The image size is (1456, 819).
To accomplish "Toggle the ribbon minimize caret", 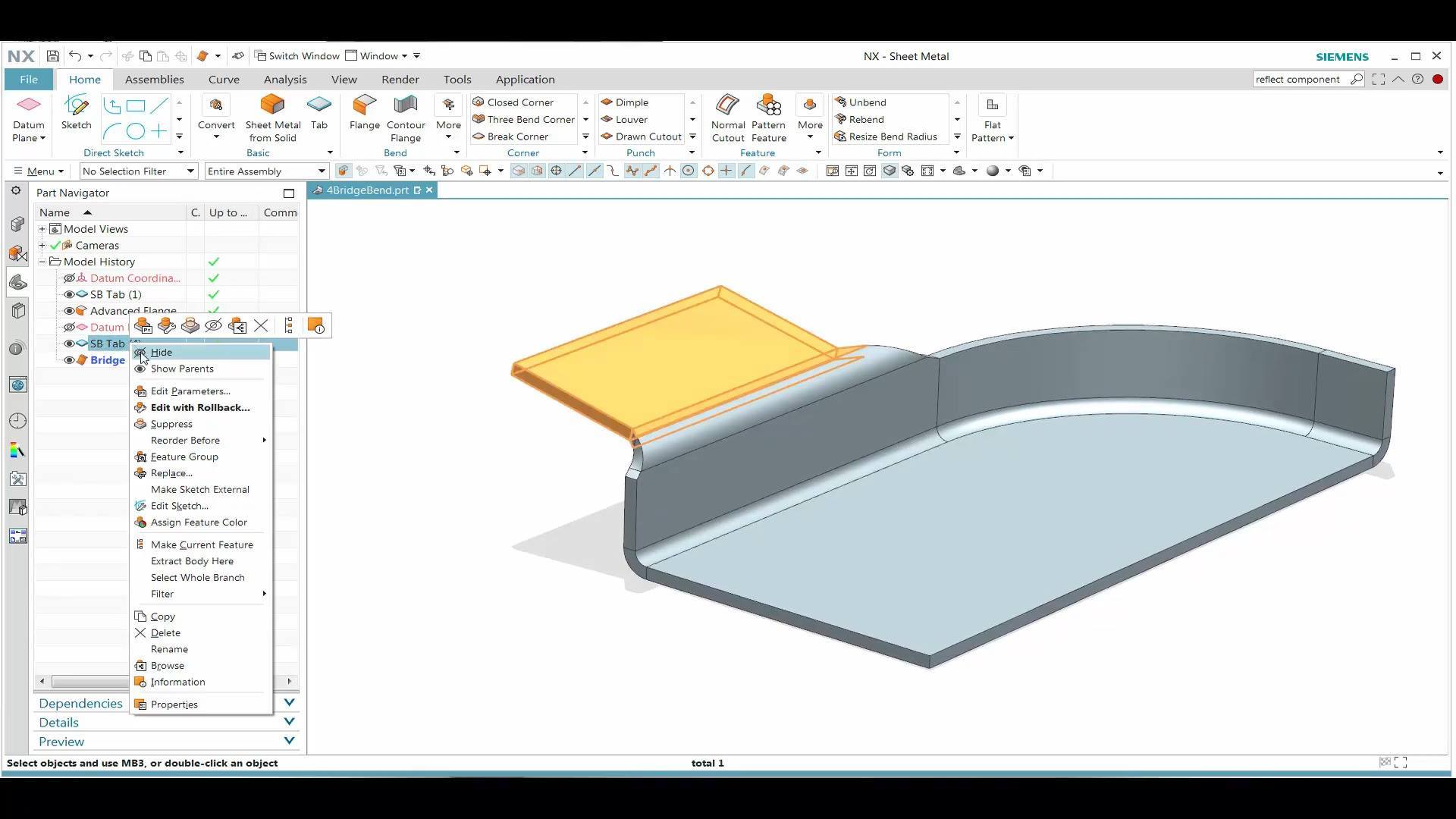I will 1398,79.
